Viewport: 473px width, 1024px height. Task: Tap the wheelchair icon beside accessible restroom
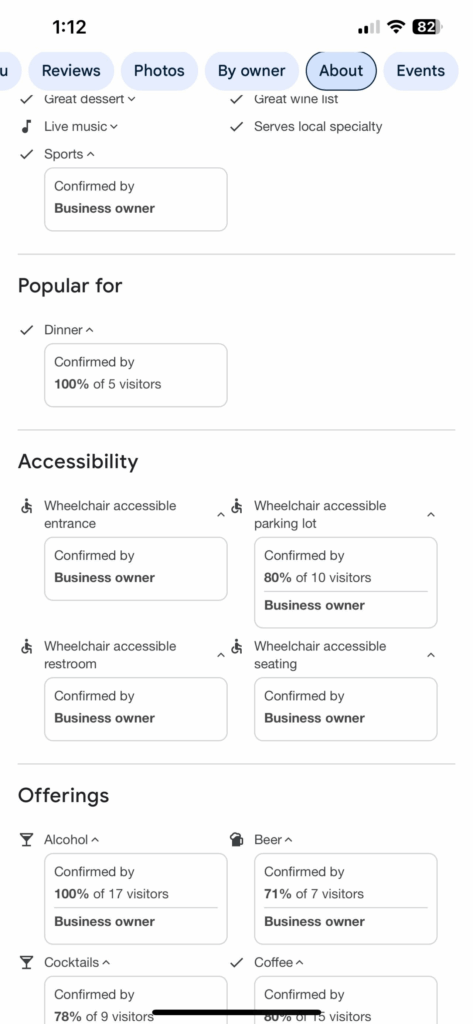[26, 647]
